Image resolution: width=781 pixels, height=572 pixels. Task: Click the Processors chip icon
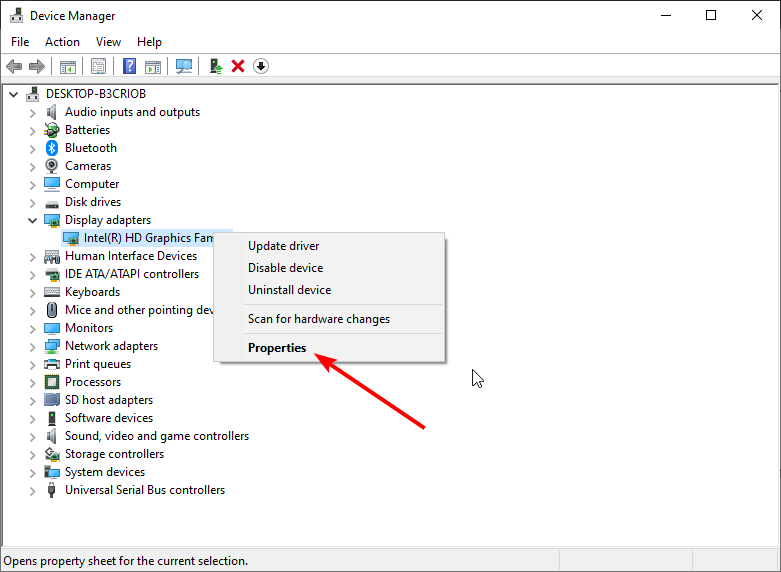coord(52,382)
